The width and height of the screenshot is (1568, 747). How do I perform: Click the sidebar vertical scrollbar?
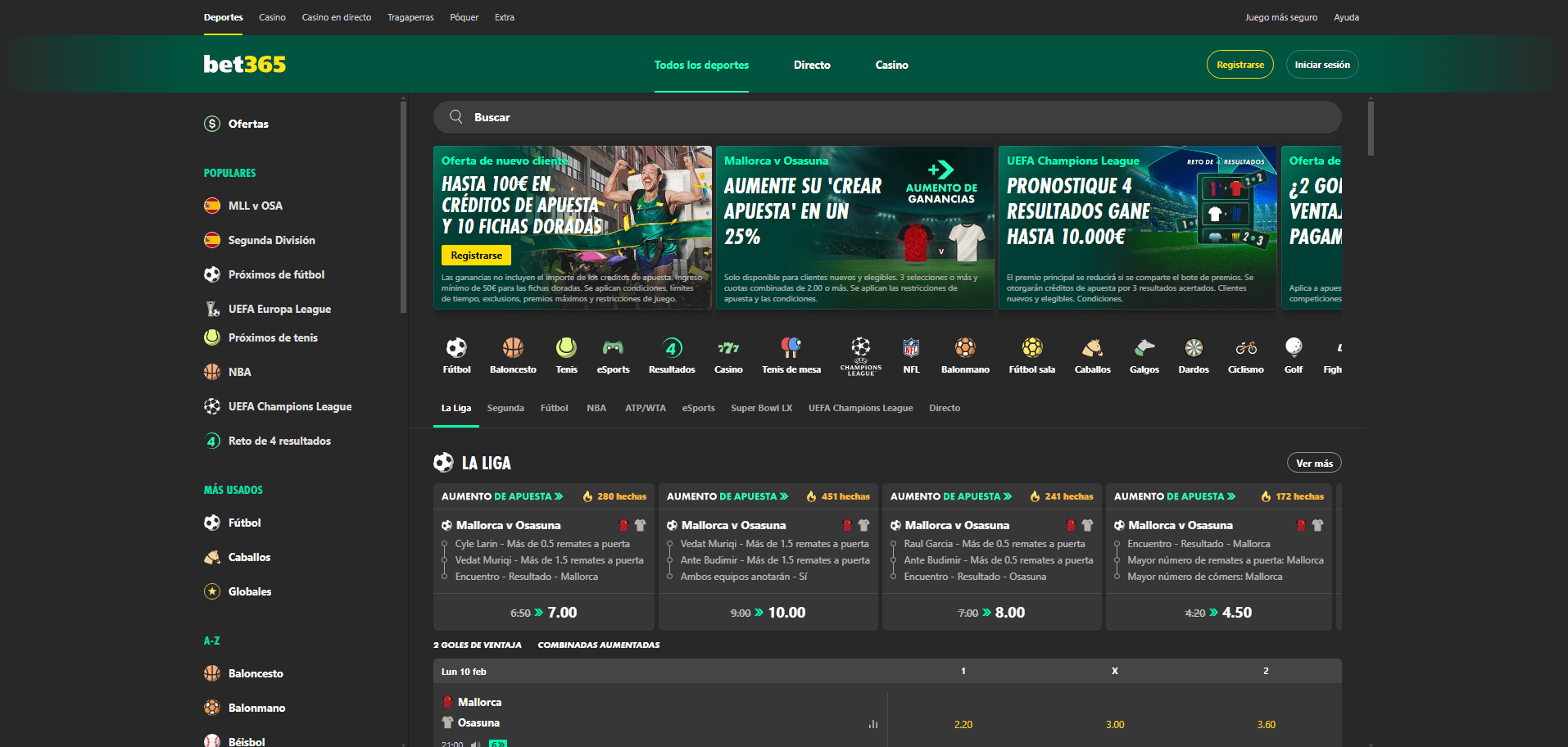pyautogui.click(x=403, y=206)
